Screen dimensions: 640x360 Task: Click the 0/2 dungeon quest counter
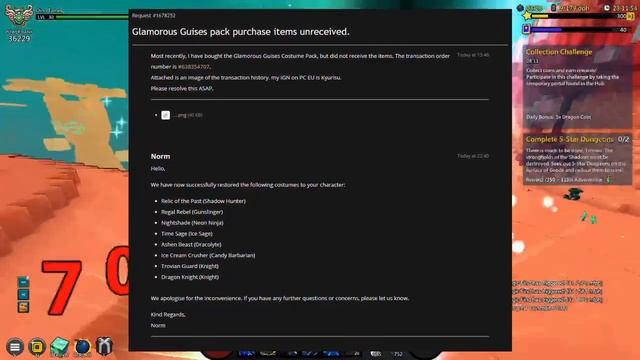pyautogui.click(x=623, y=139)
